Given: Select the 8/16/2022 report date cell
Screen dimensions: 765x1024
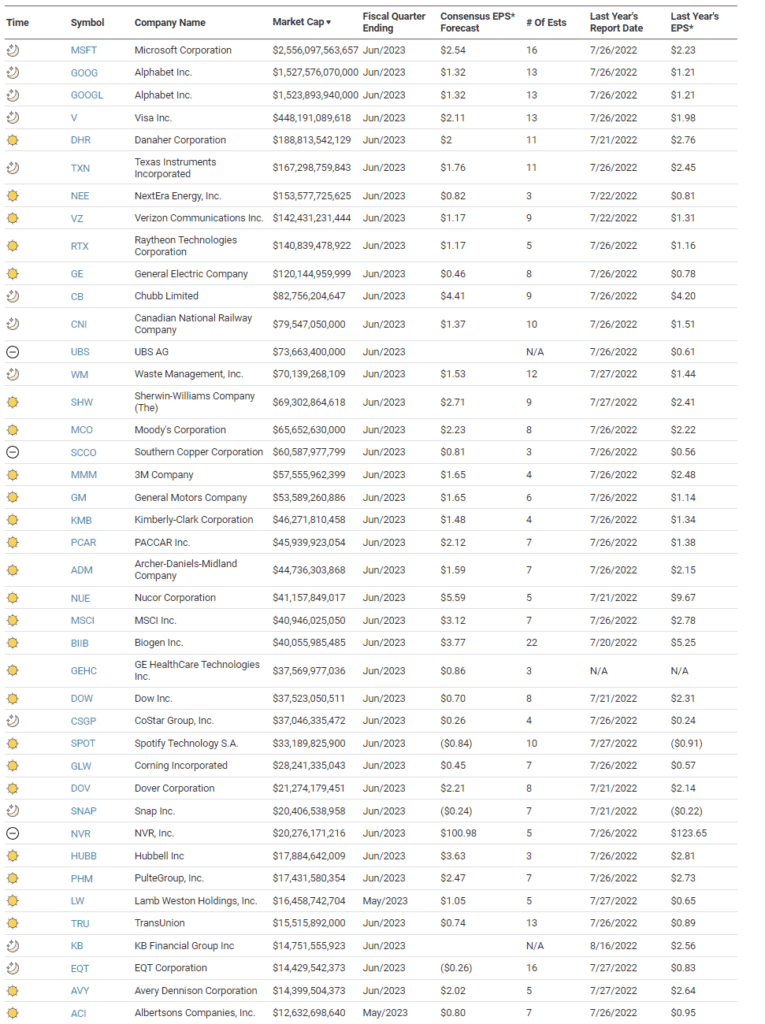Looking at the screenshot, I should pyautogui.click(x=613, y=946).
